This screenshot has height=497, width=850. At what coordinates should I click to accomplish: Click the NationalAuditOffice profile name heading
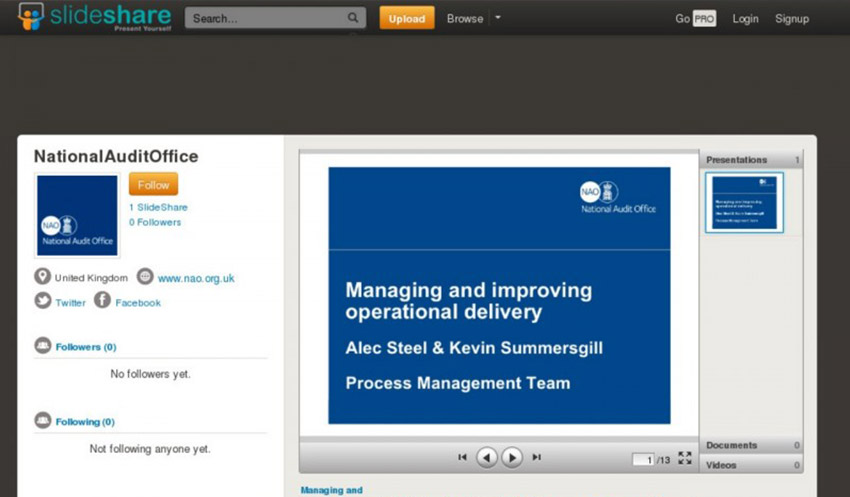116,156
